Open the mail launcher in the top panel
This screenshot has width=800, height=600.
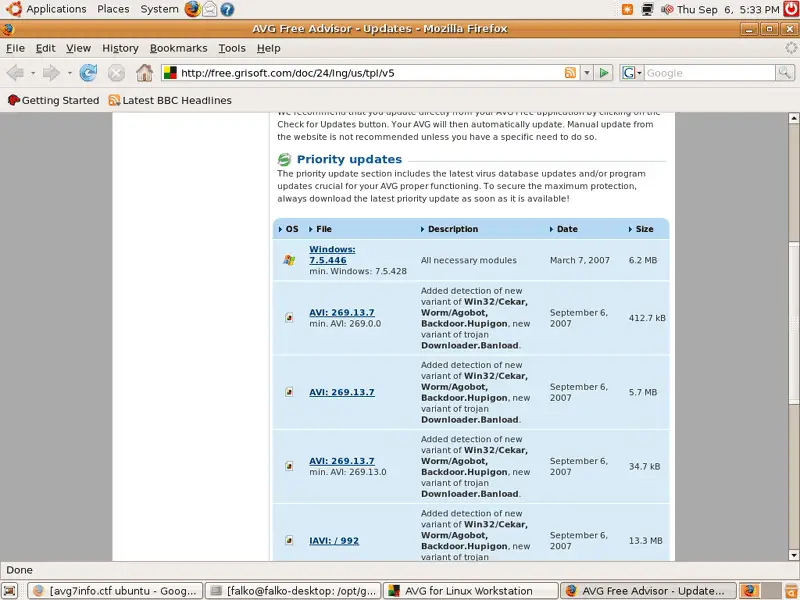(x=210, y=9)
